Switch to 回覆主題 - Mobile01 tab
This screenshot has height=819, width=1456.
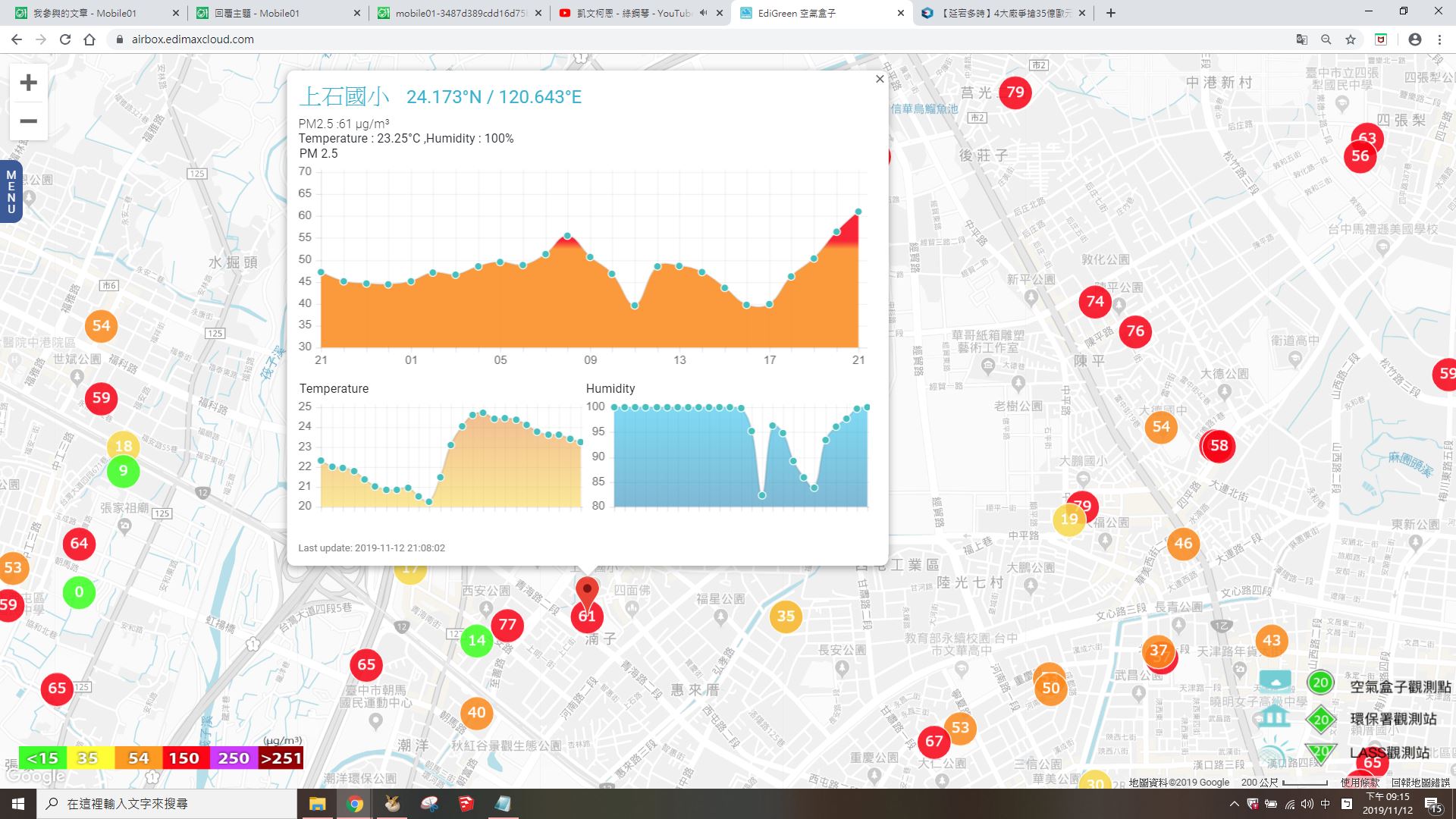[278, 13]
